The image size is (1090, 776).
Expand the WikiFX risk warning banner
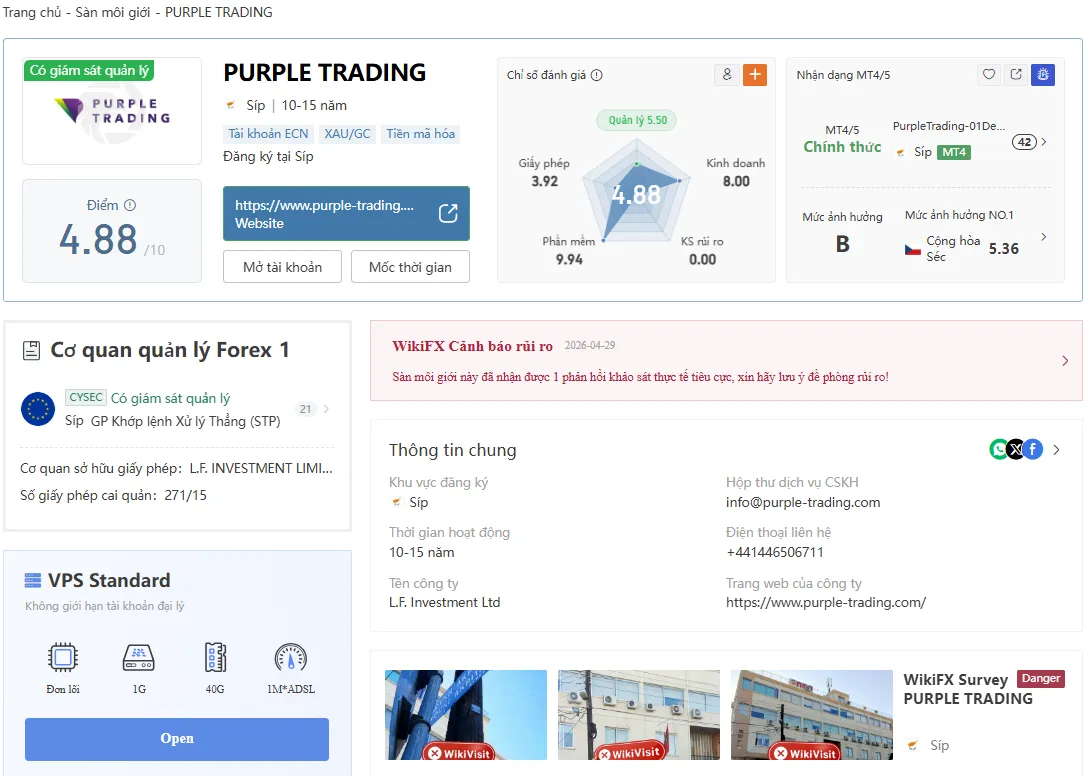tap(726, 360)
